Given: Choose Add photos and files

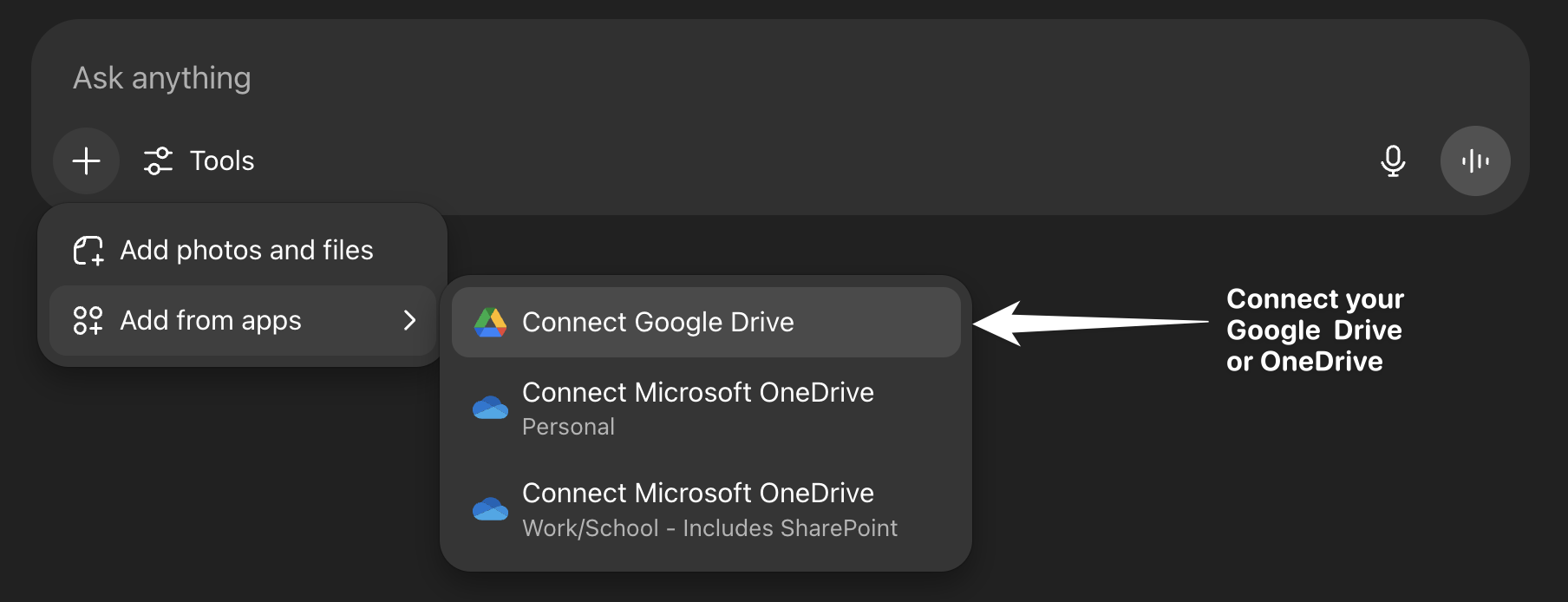Looking at the screenshot, I should tap(243, 250).
